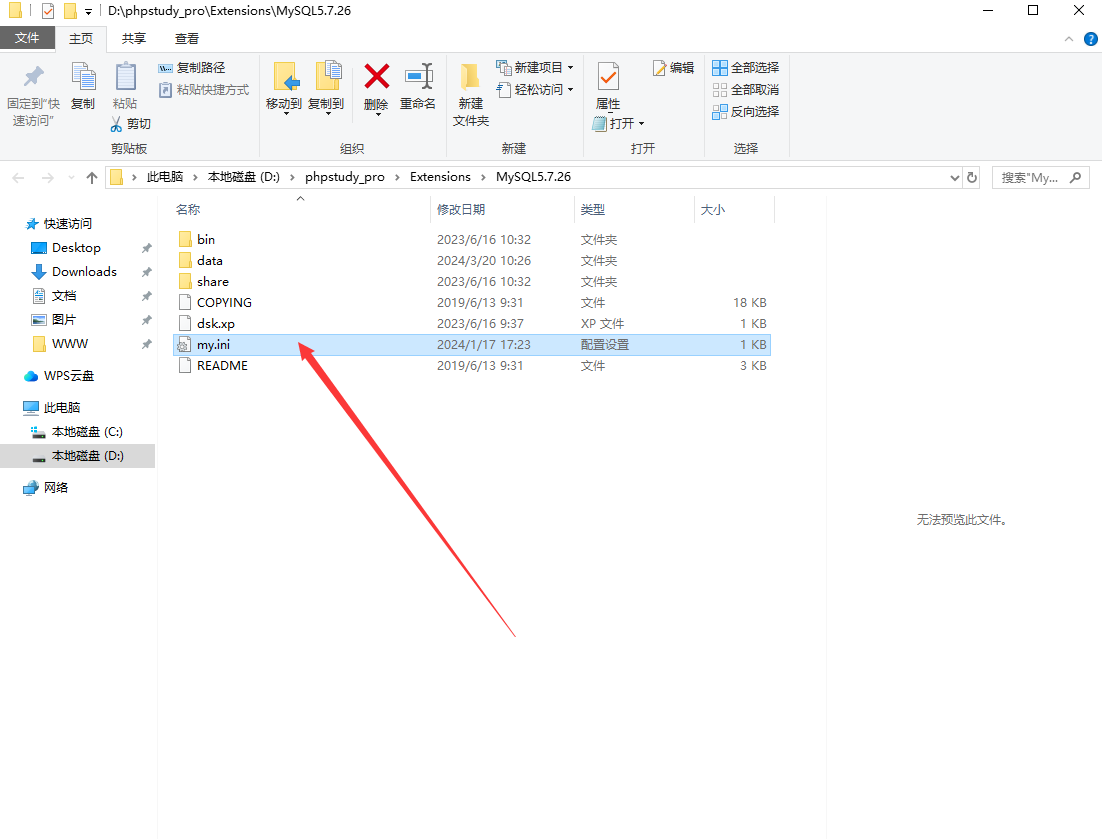Click the Delete (删除) red X icon

tap(376, 77)
